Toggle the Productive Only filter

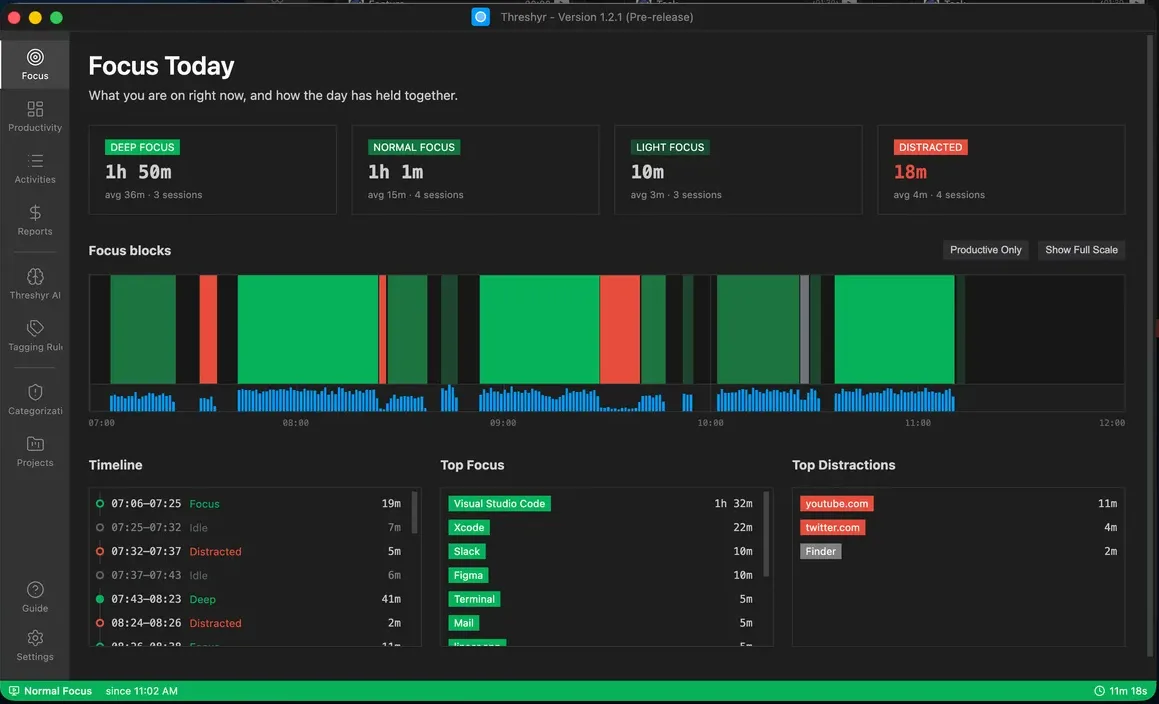985,250
